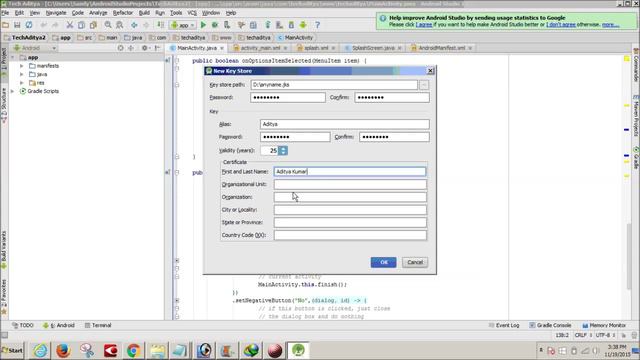
Task: Click the Key store path field
Action: (x=334, y=85)
